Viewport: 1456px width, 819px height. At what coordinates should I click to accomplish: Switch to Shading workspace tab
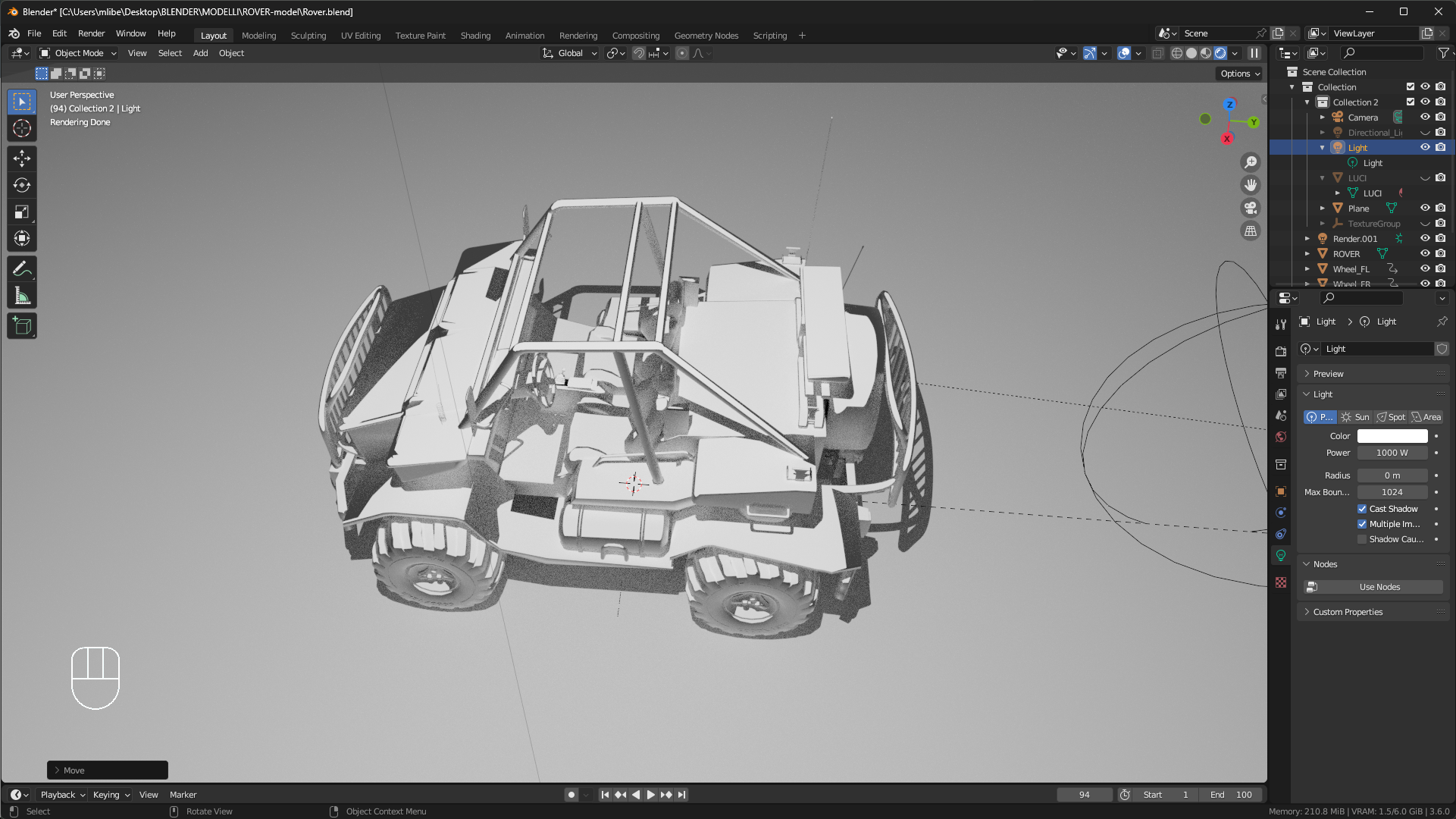(x=475, y=36)
